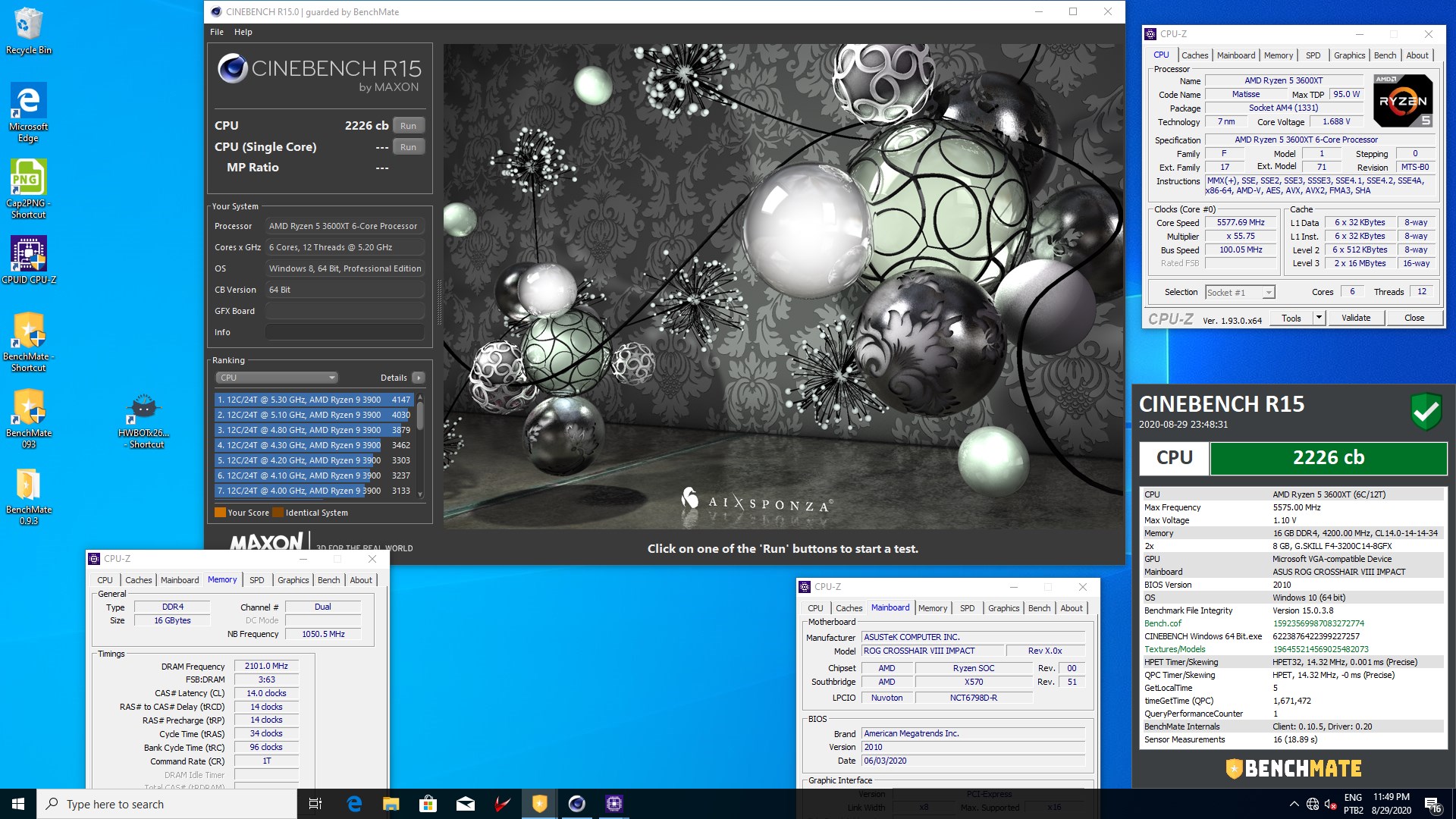Show hidden system tray icons
Viewport: 1456px width, 819px height.
(x=1294, y=804)
